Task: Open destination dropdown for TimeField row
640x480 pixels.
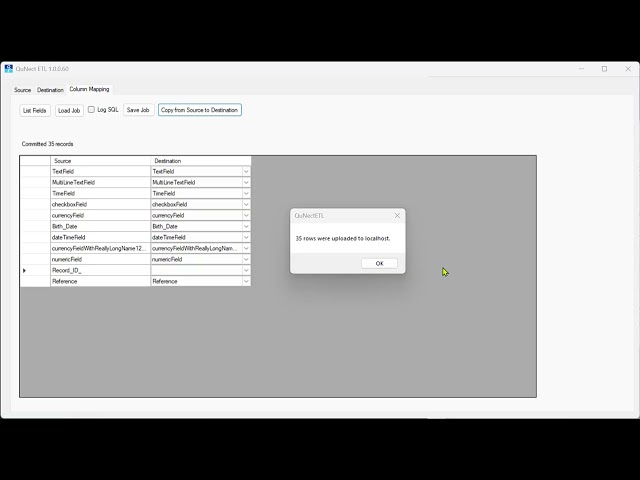Action: 246,193
